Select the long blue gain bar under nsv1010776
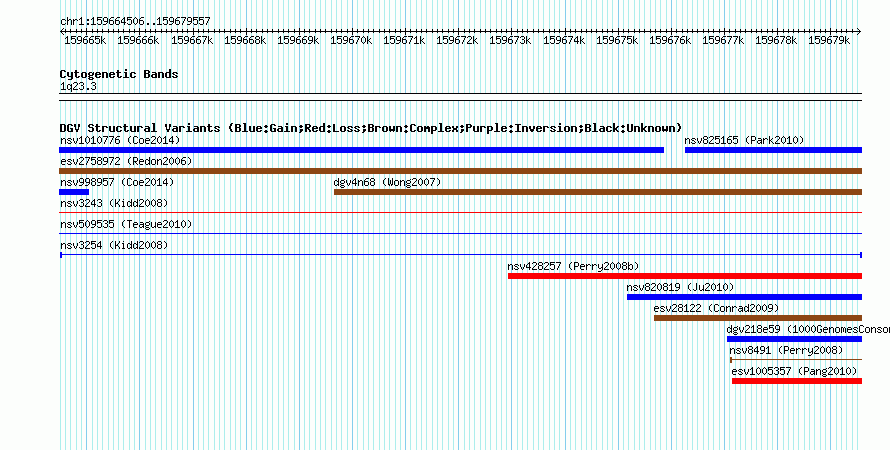The height and width of the screenshot is (450, 890). (x=362, y=150)
